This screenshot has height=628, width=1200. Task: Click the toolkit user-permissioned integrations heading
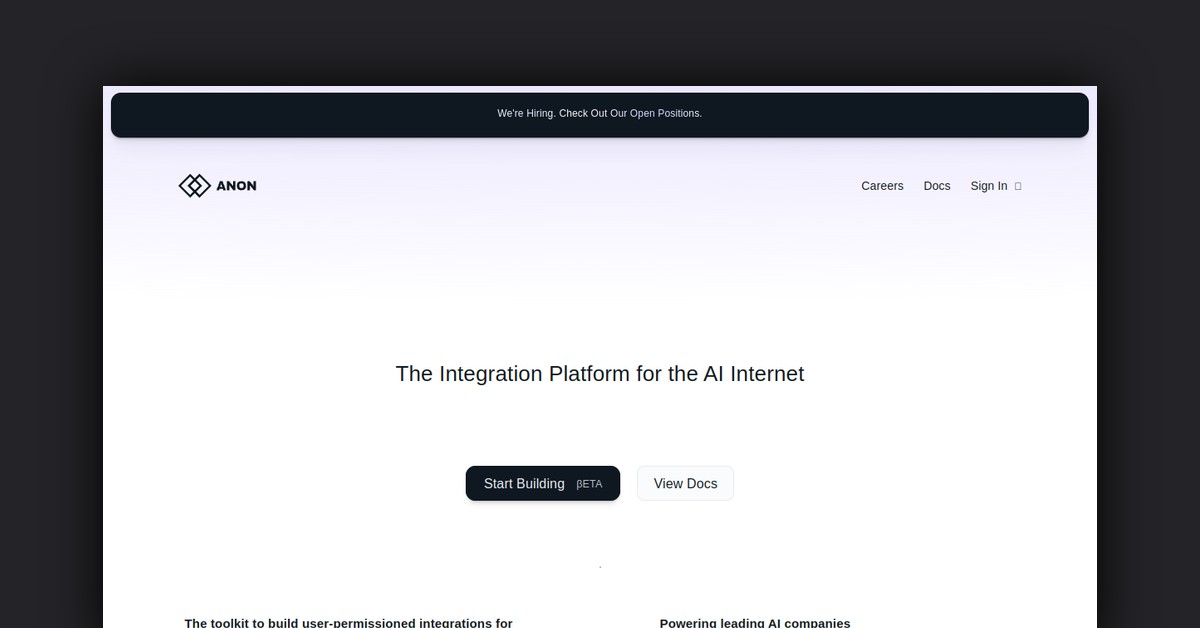[348, 622]
